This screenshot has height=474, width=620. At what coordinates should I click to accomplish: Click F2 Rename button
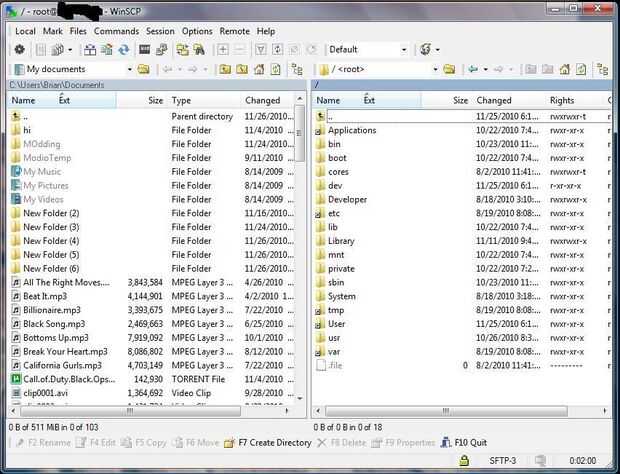tap(43, 443)
